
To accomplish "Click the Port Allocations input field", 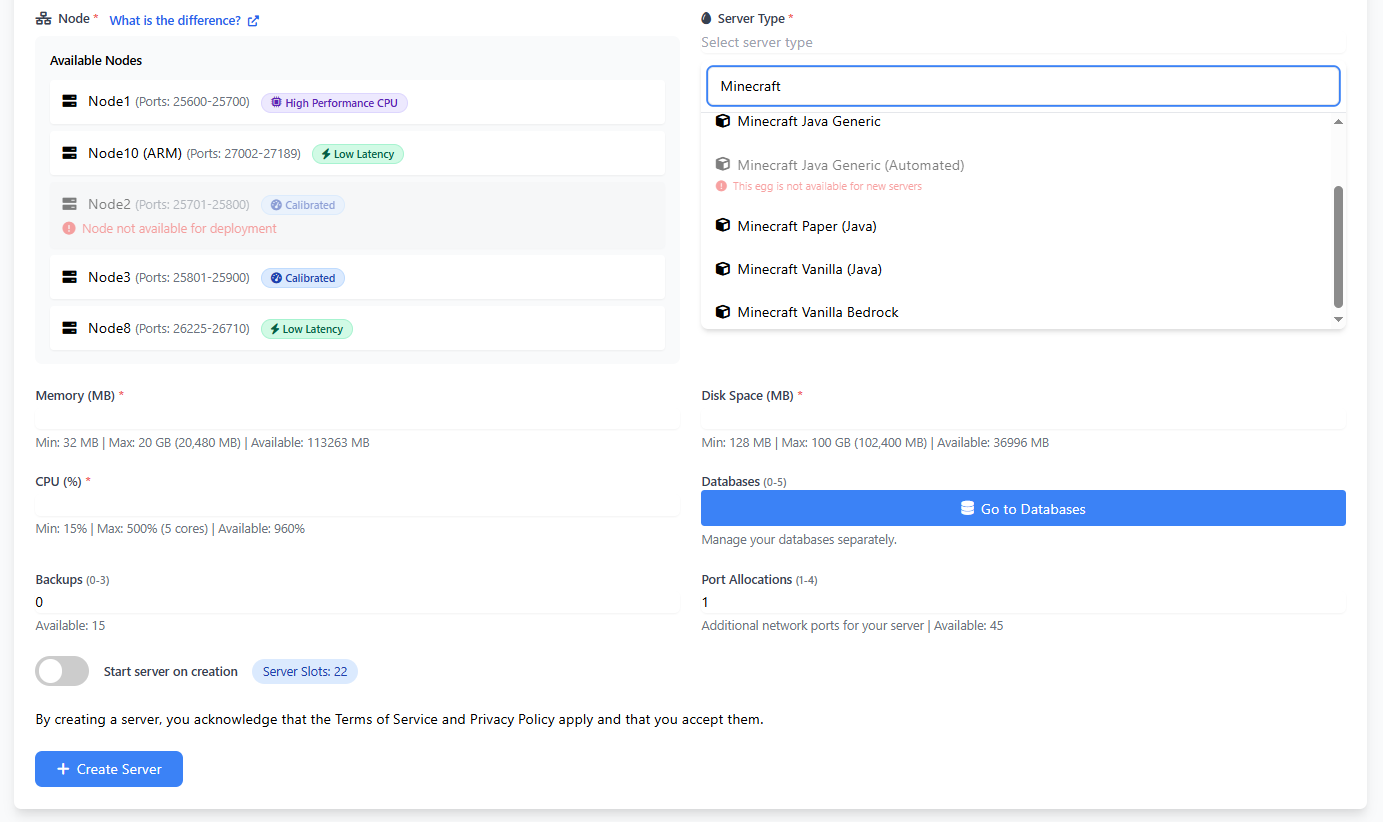I will coord(1023,602).
